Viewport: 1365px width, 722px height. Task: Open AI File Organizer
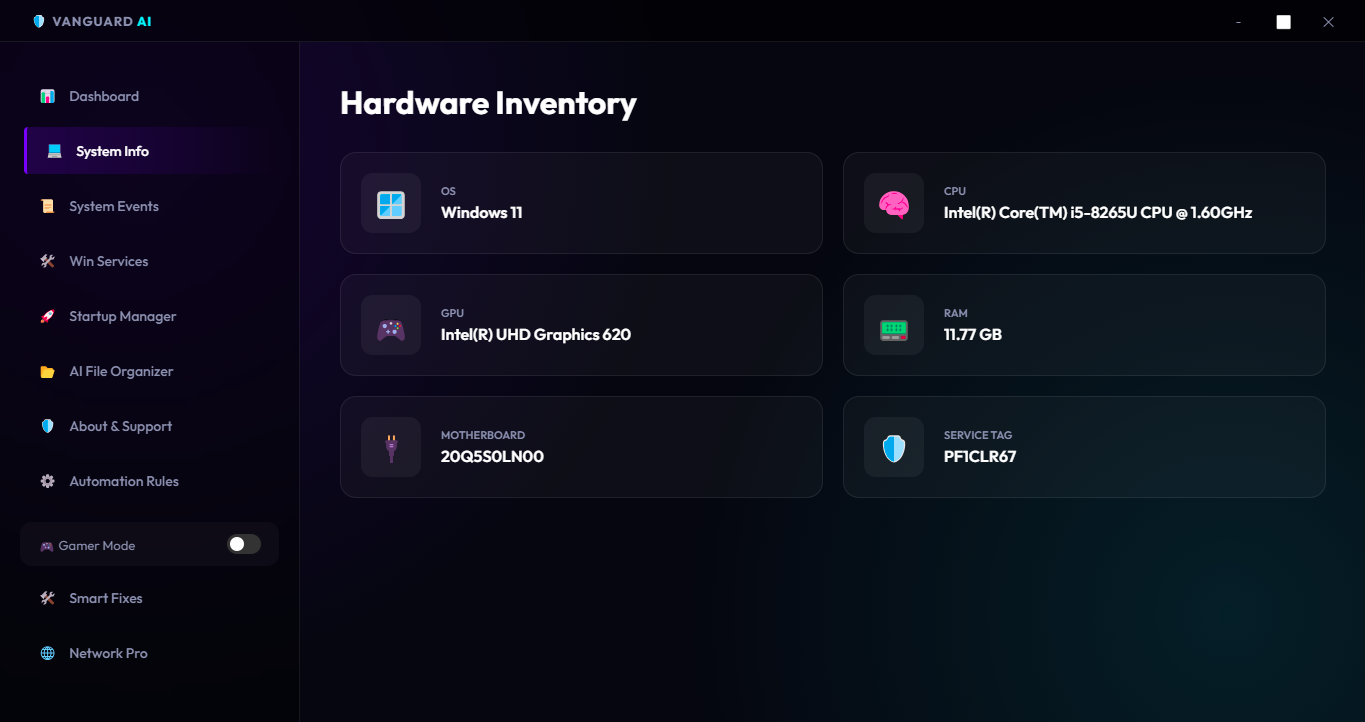(x=150, y=371)
